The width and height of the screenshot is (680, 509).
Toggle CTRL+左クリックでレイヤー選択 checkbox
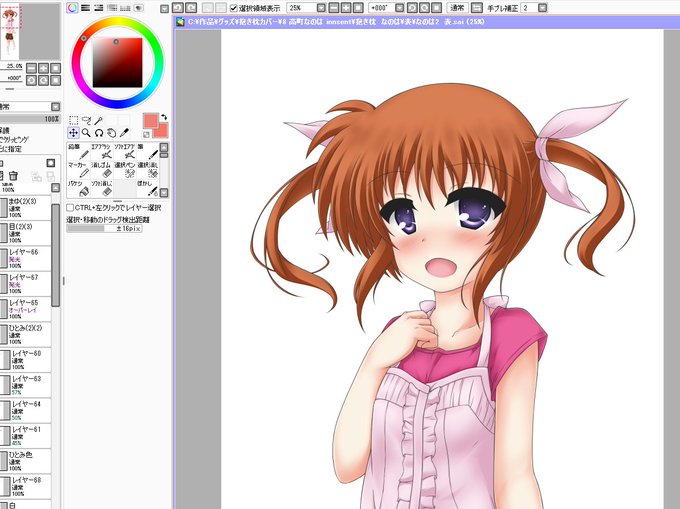pos(70,208)
